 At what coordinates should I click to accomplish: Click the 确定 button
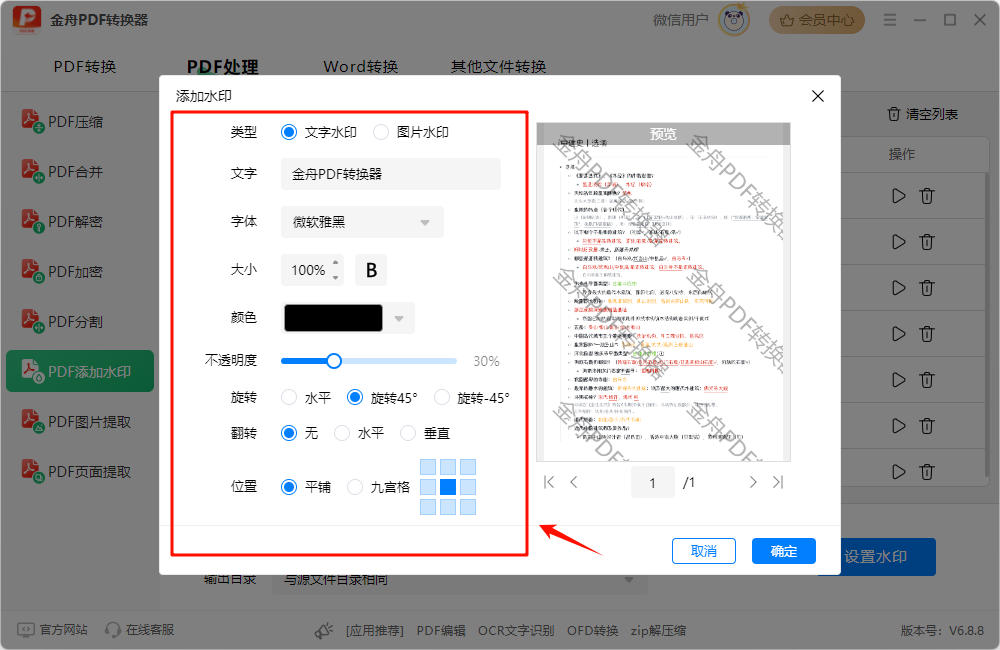pos(784,551)
